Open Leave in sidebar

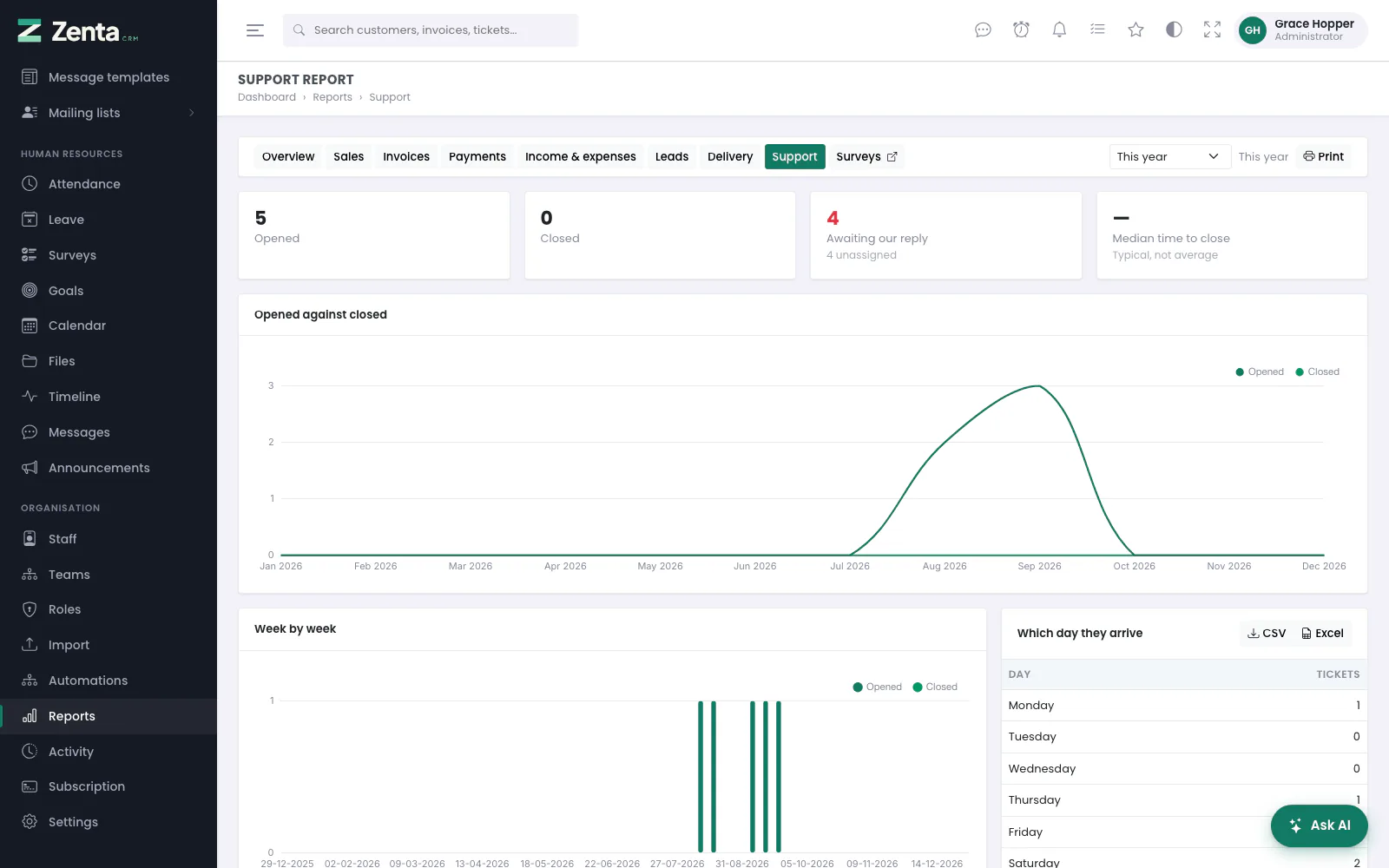tap(109, 220)
